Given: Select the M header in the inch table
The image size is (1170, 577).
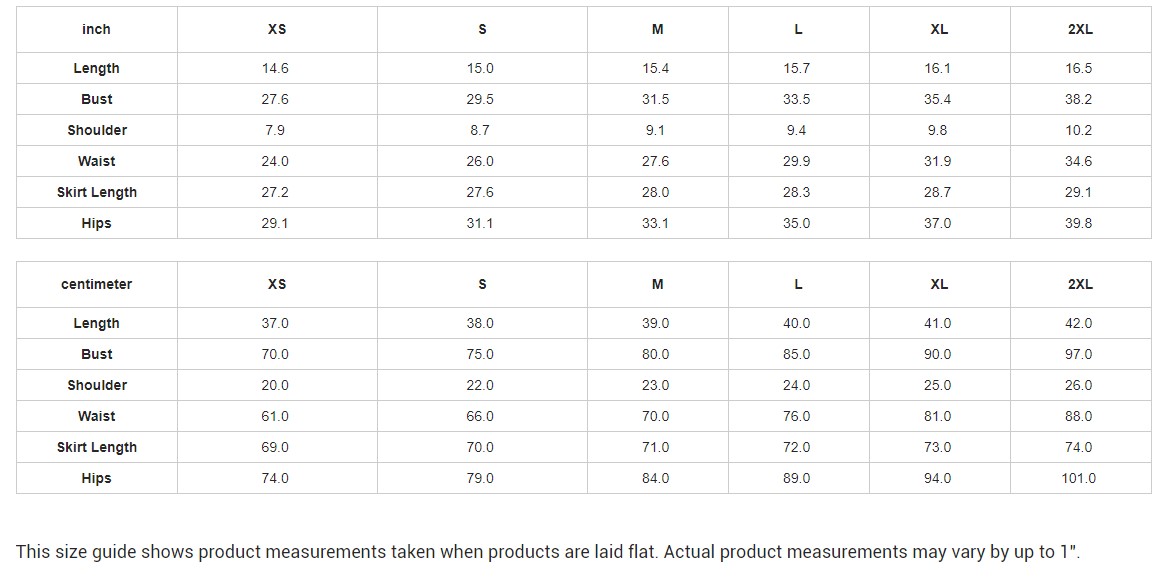Looking at the screenshot, I should coord(657,29).
